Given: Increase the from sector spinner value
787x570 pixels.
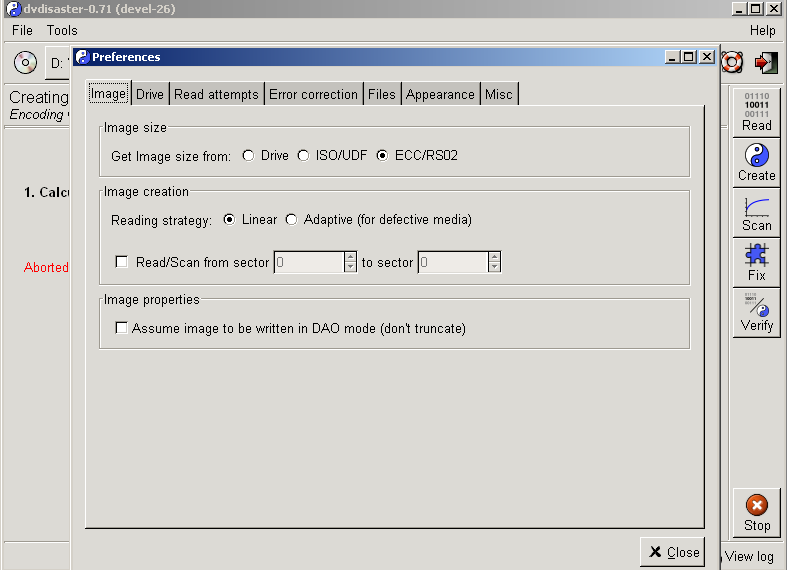Looking at the screenshot, I should [x=350, y=257].
